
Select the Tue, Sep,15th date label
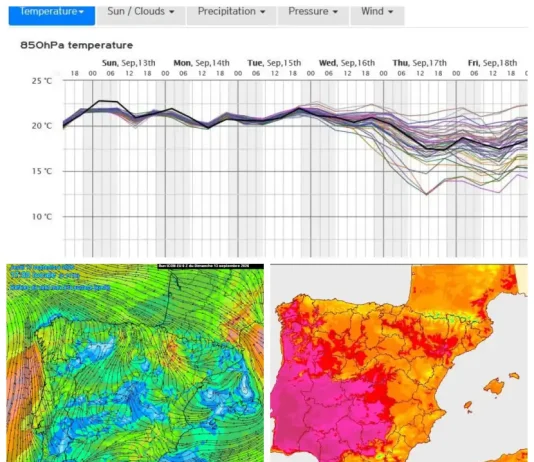(274, 63)
